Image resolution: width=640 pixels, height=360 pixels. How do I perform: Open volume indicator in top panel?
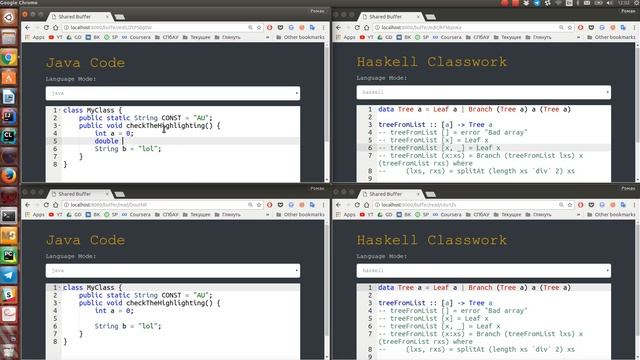pyautogui.click(x=609, y=3)
